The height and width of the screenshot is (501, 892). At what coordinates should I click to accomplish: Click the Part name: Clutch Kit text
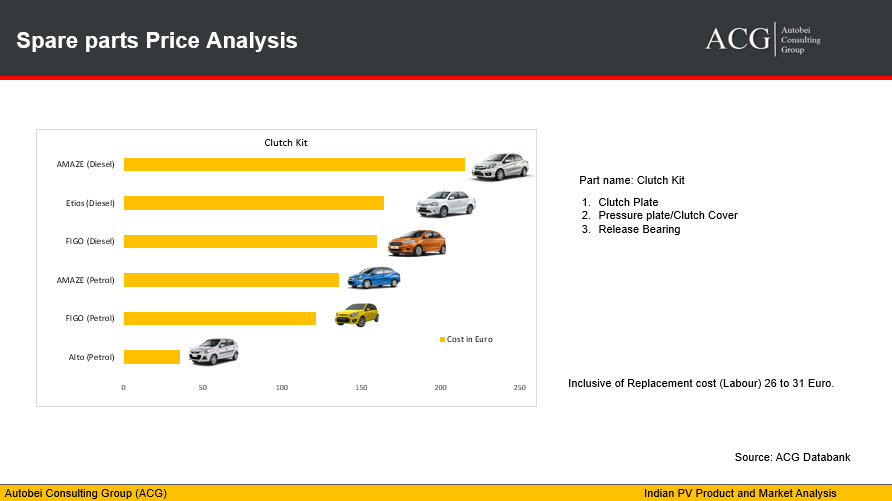[x=631, y=180]
